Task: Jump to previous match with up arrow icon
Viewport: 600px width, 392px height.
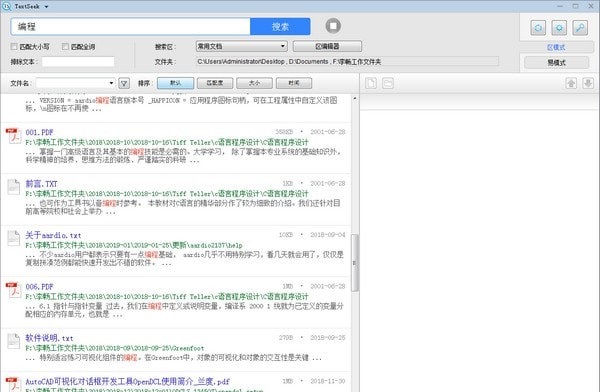Action: [571, 83]
